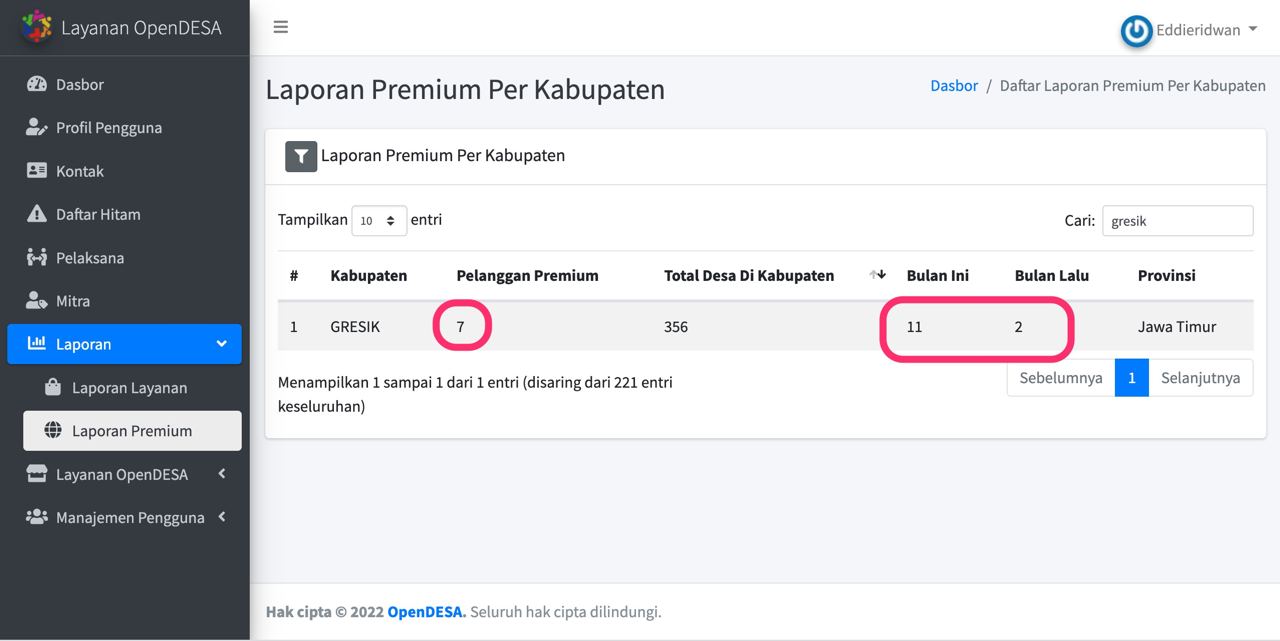Open the Tampilkan entries dropdown

[379, 220]
